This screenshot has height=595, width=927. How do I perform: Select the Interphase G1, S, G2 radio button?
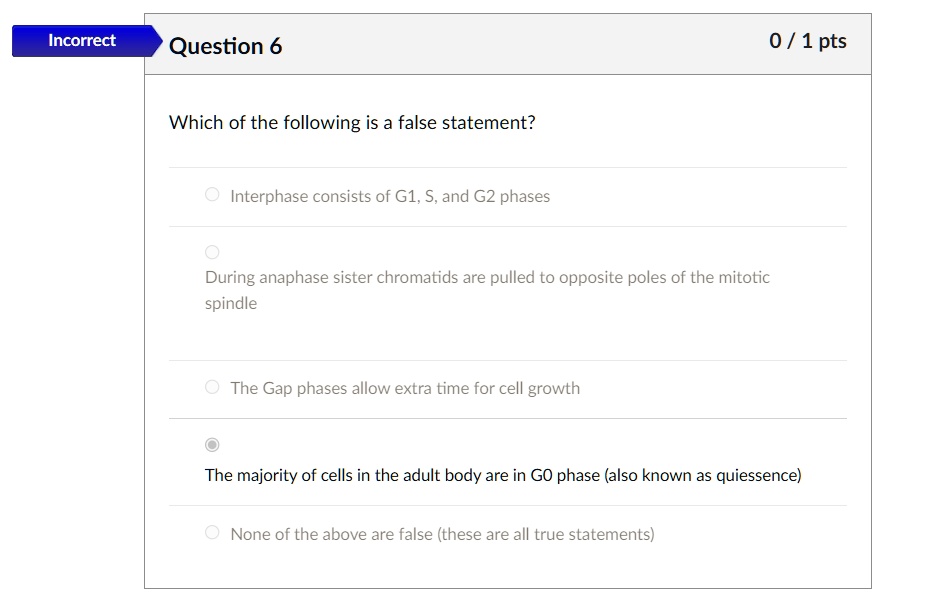tap(212, 195)
